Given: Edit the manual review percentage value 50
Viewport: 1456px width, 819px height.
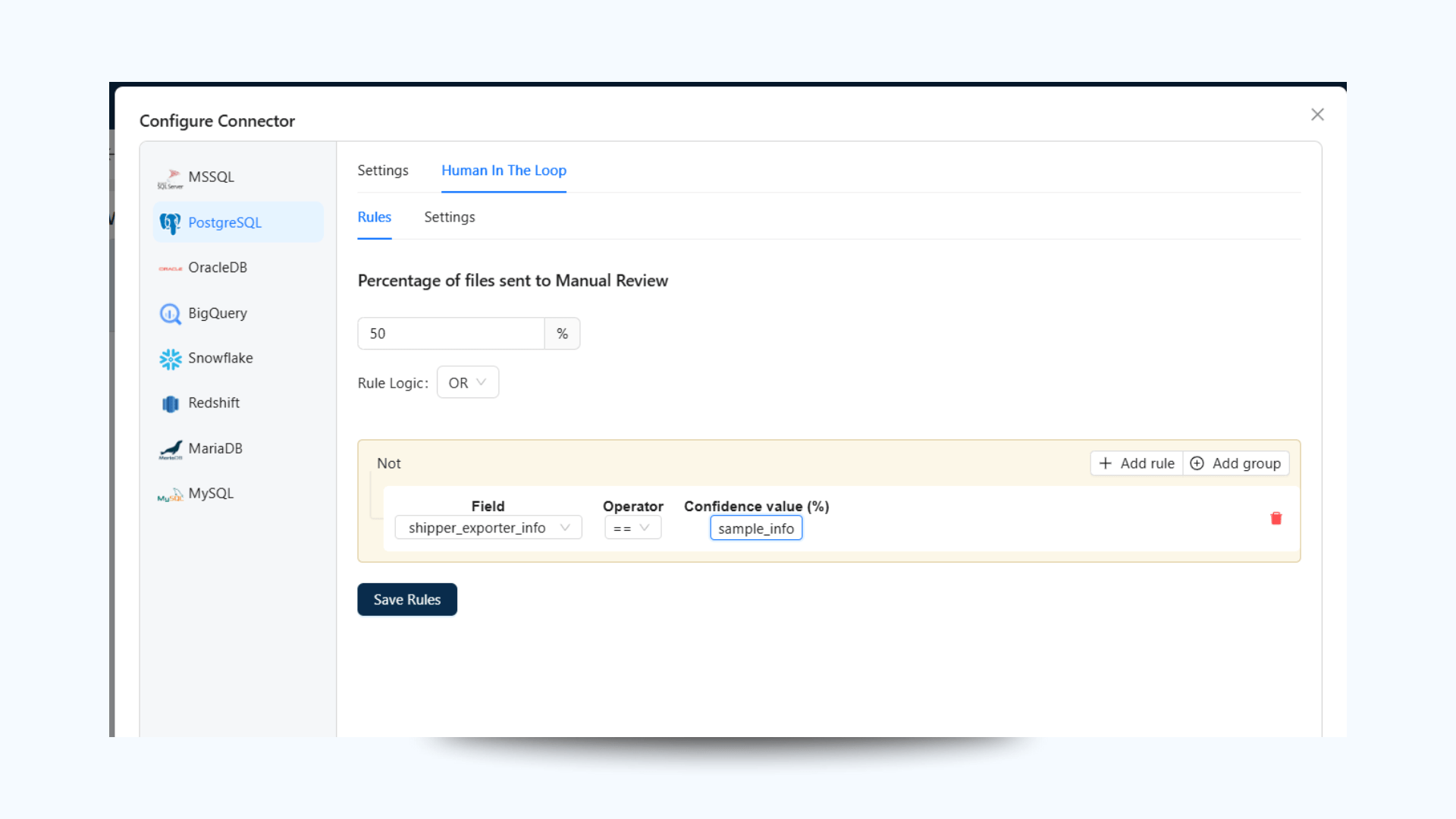Looking at the screenshot, I should point(450,333).
